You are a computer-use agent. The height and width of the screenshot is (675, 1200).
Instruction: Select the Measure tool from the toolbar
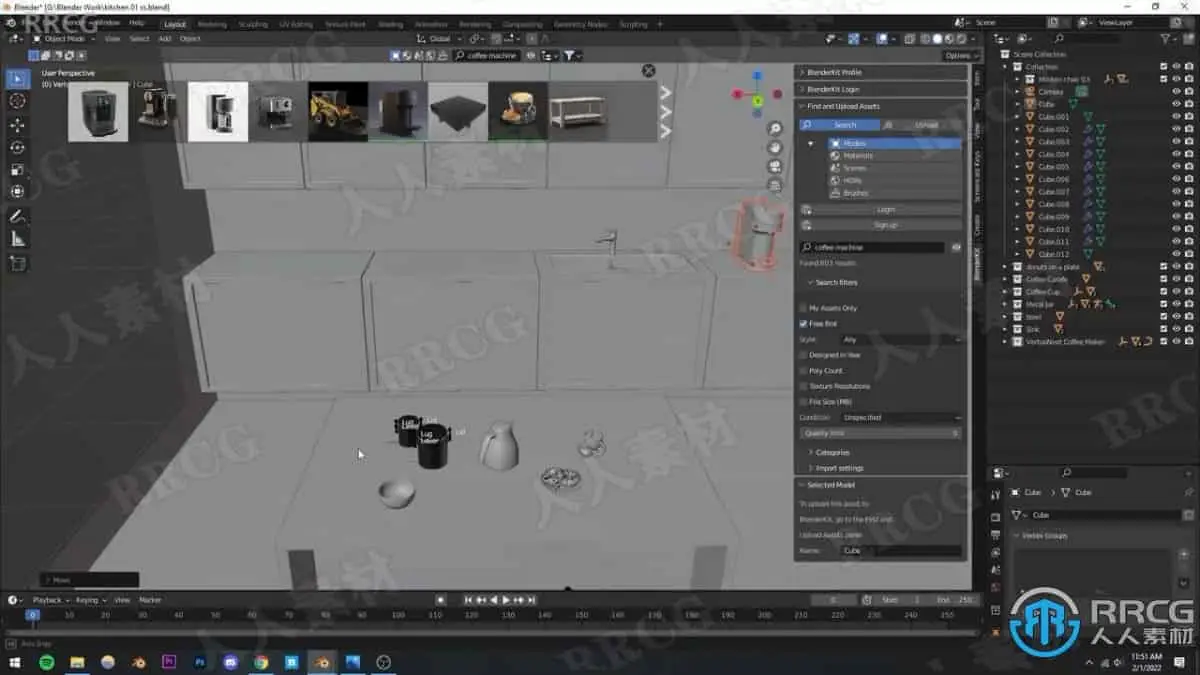(16, 239)
